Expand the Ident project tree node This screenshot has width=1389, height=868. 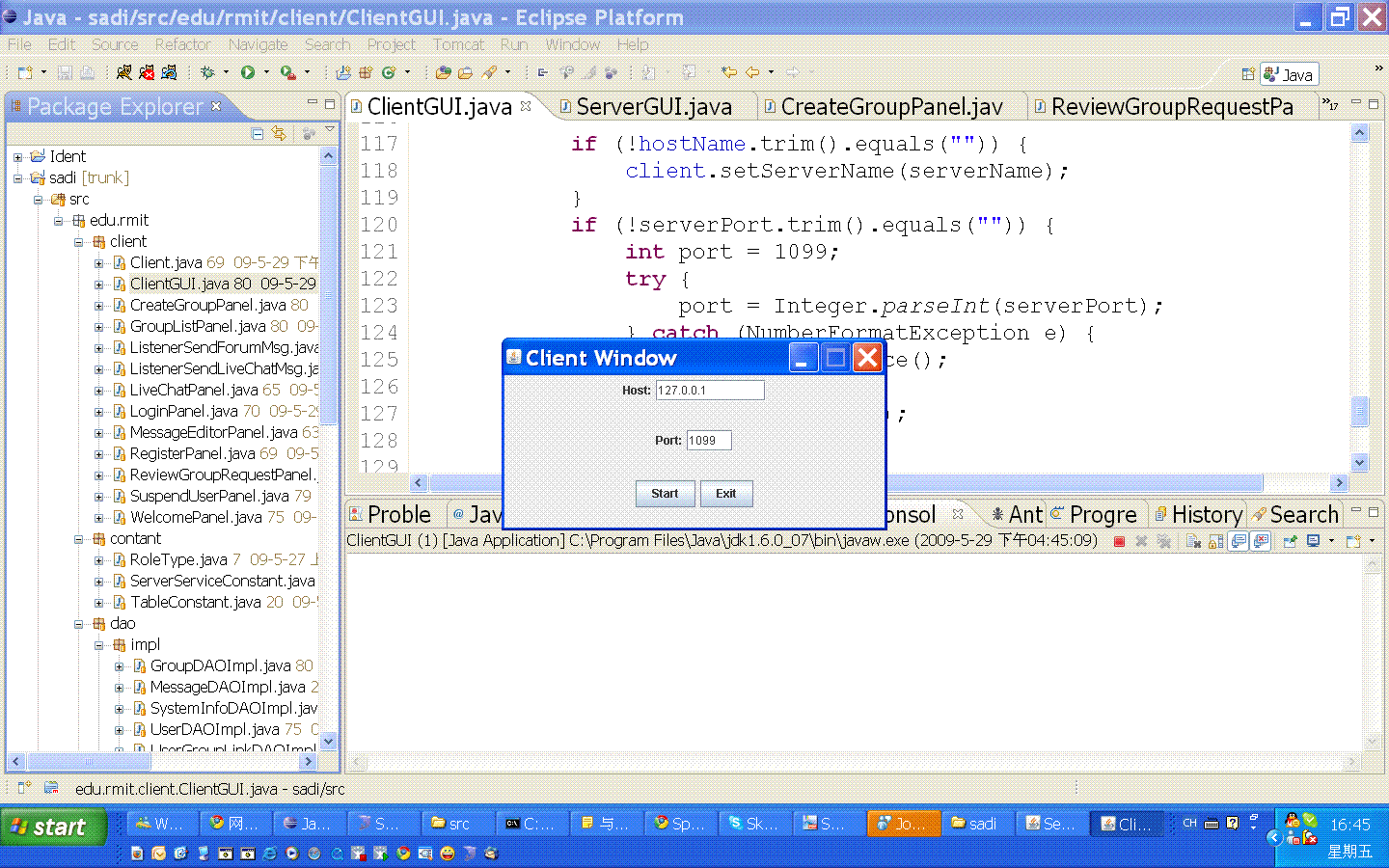coord(17,156)
